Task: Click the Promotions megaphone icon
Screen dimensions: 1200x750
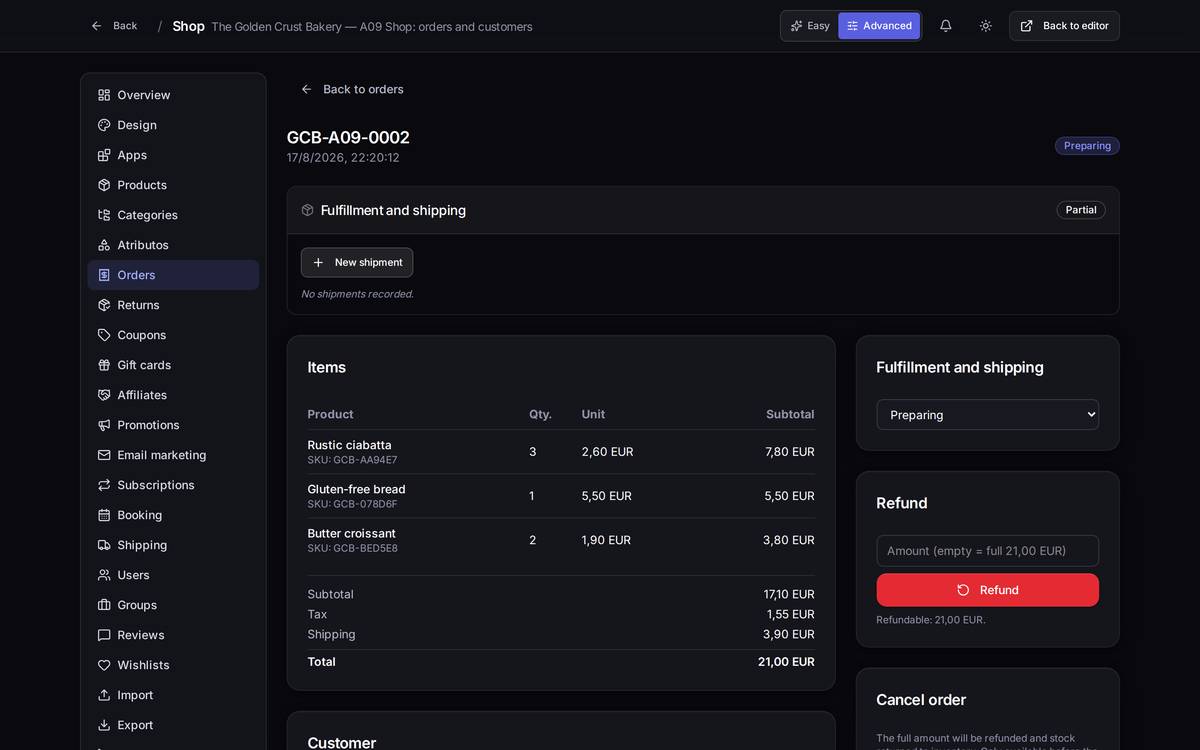Action: pyautogui.click(x=104, y=425)
